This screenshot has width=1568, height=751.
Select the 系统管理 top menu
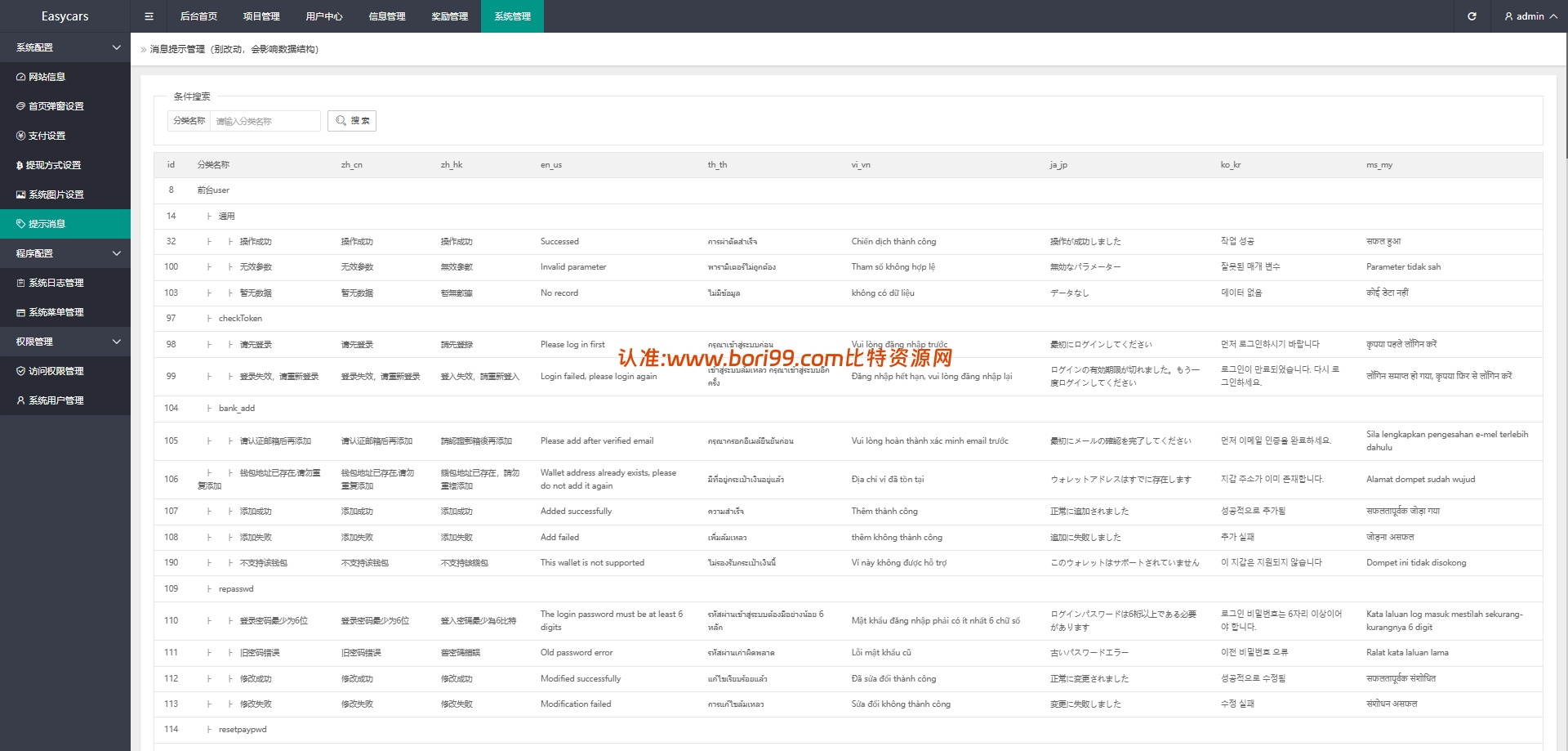512,16
